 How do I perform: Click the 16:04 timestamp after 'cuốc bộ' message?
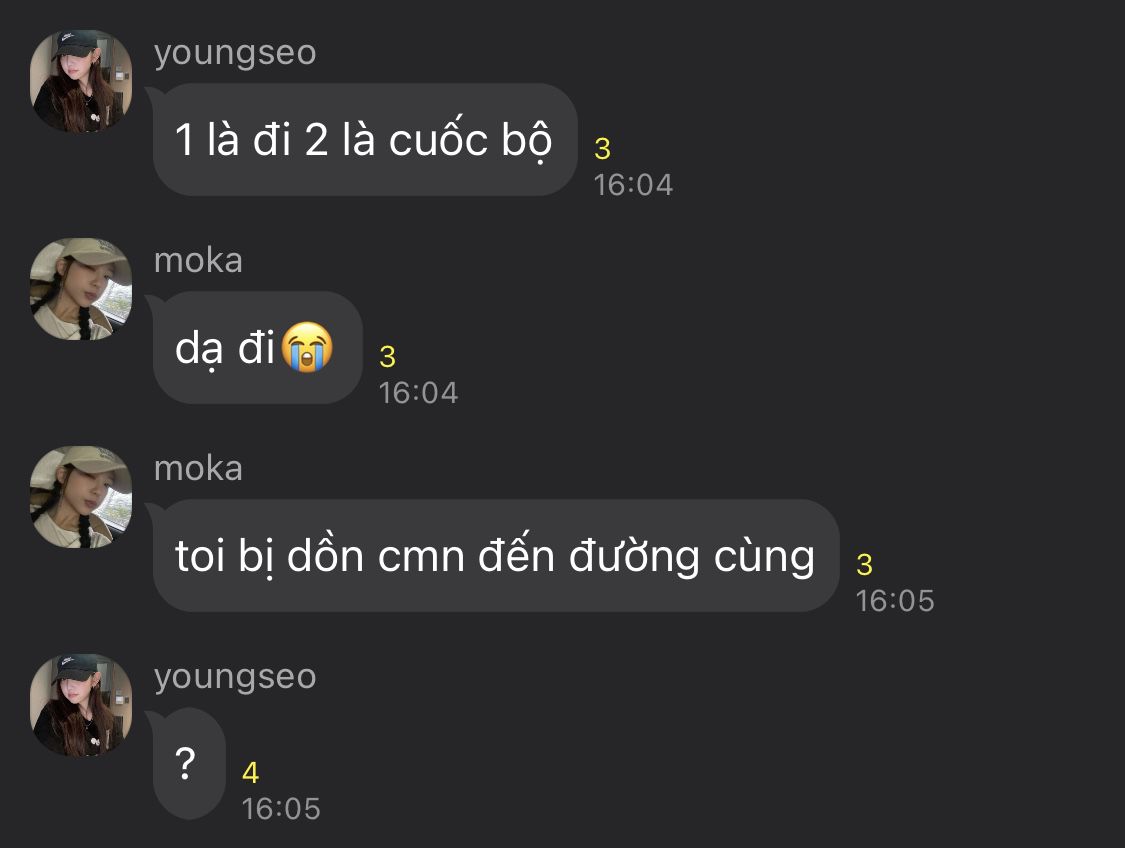pos(634,185)
